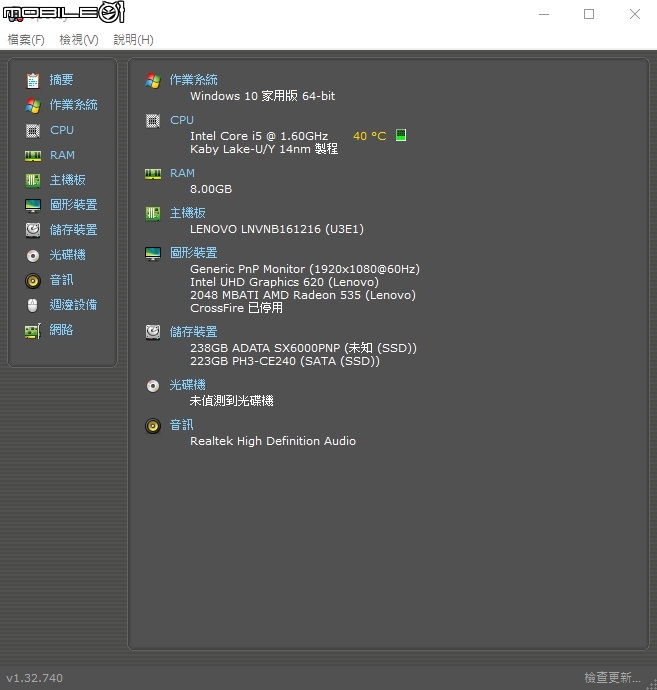This screenshot has height=690, width=657.
Task: Click the 作業系統 heading link in summary
Action: pos(194,80)
